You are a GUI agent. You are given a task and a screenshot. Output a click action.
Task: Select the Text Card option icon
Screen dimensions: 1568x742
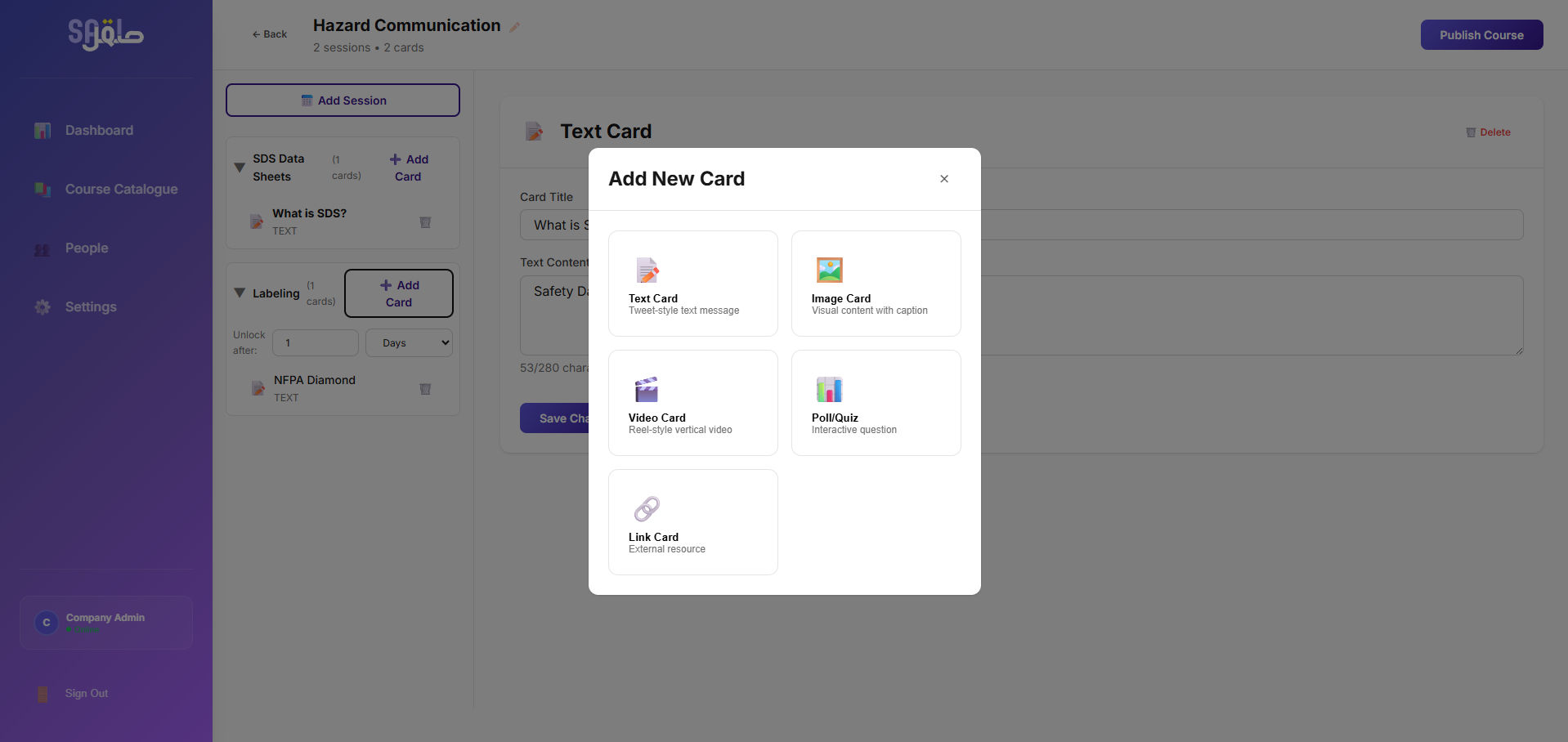647,270
